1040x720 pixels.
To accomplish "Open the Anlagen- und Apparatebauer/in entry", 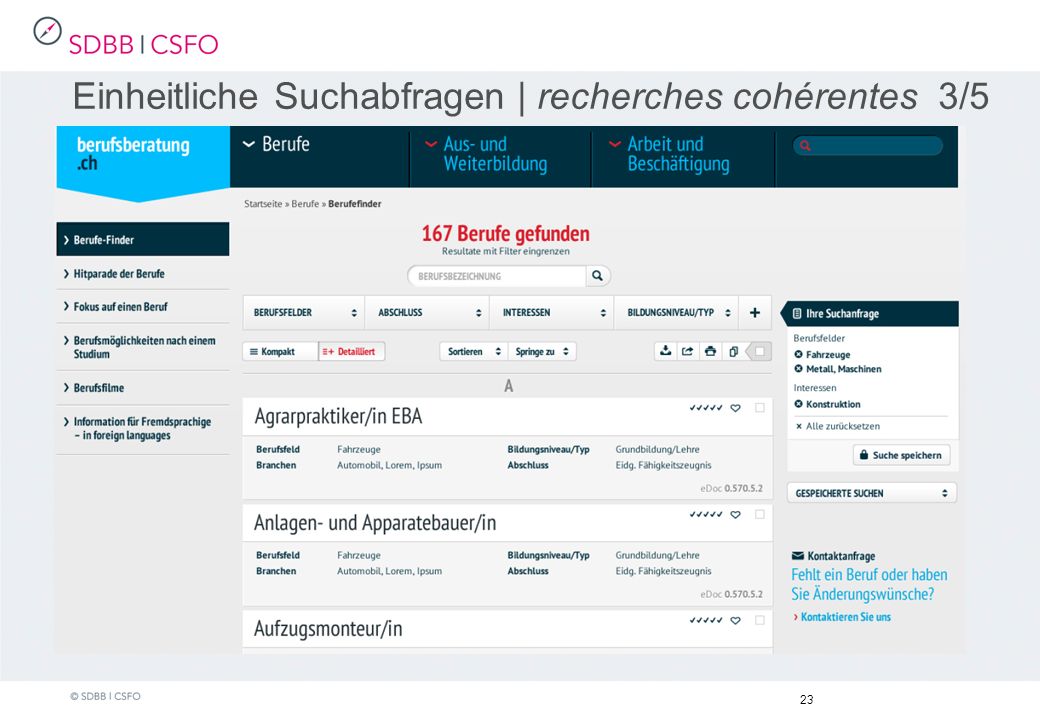I will 375,523.
